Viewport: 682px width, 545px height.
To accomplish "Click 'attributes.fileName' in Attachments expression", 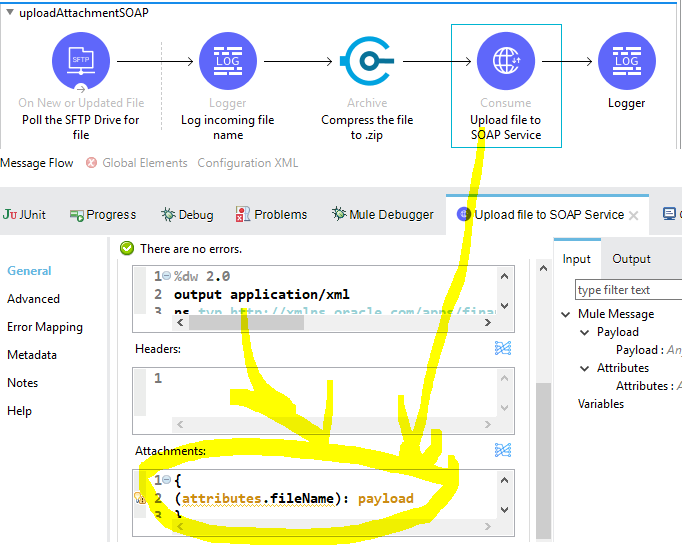I will click(258, 498).
